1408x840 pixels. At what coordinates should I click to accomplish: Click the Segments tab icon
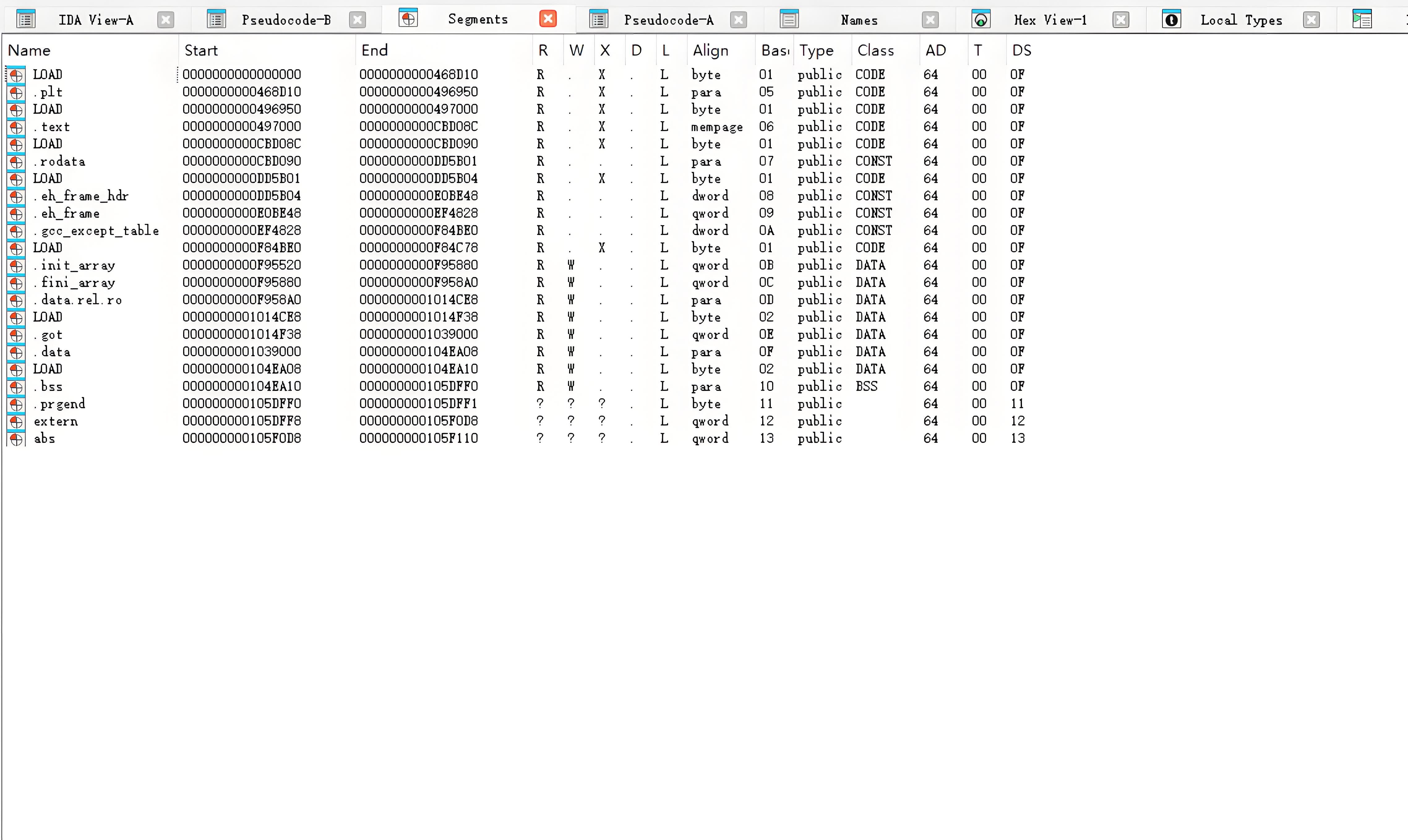(408, 18)
